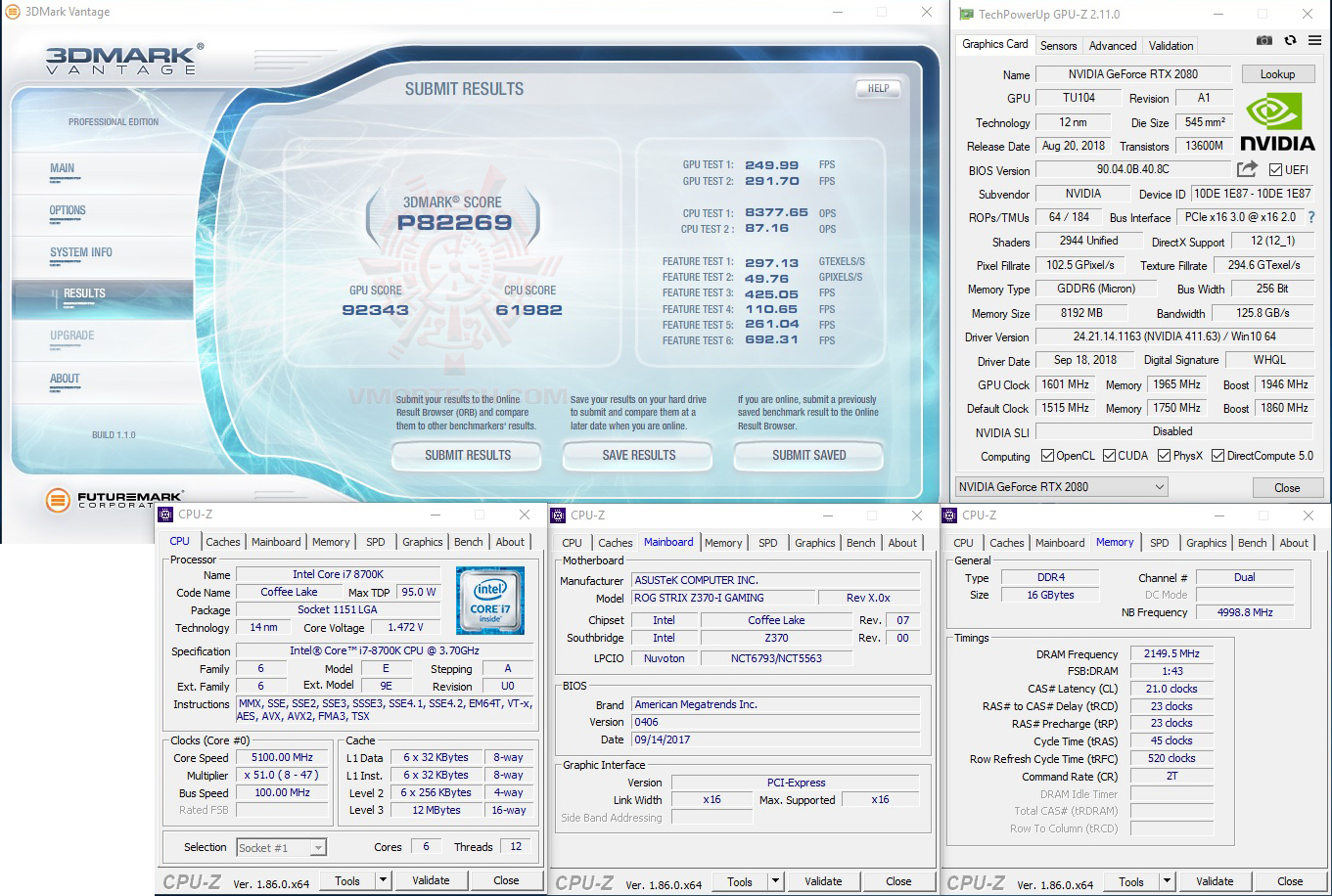Viewport: 1332px width, 896px height.
Task: Click SUBMIT RESULTS in 3DMark Vantage
Action: coord(467,455)
